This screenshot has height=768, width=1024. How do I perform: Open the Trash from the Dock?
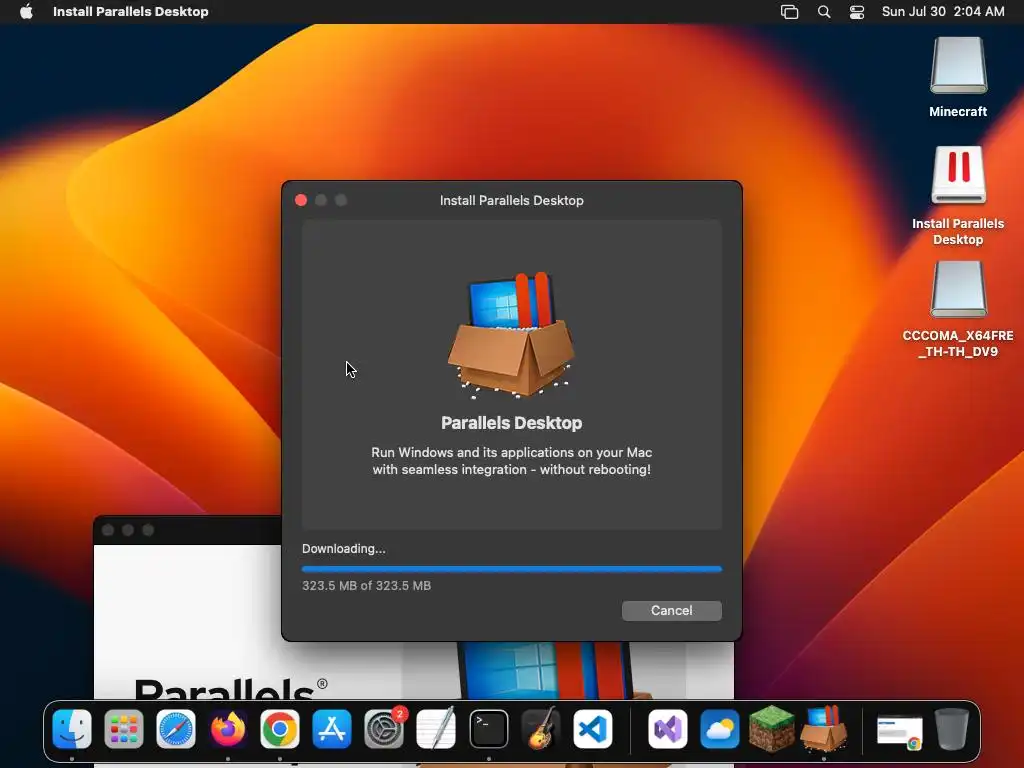click(952, 729)
